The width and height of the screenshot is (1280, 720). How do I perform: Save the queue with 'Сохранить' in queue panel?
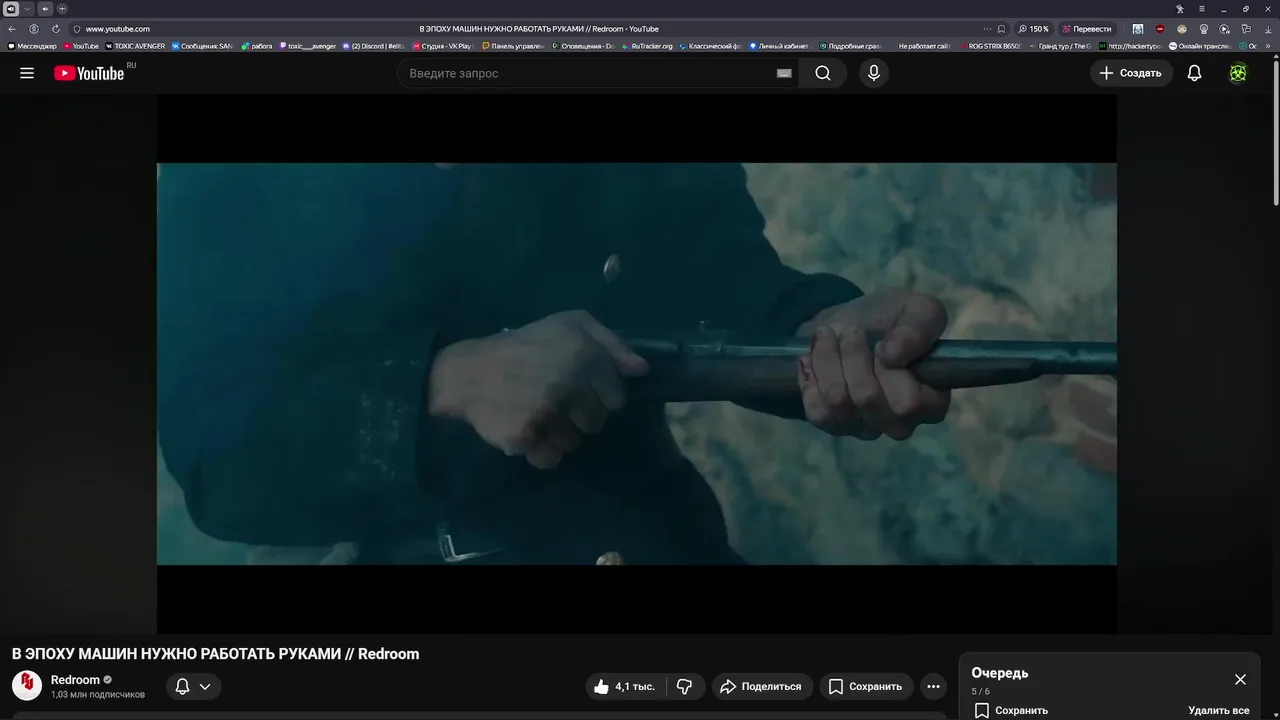(x=1011, y=710)
